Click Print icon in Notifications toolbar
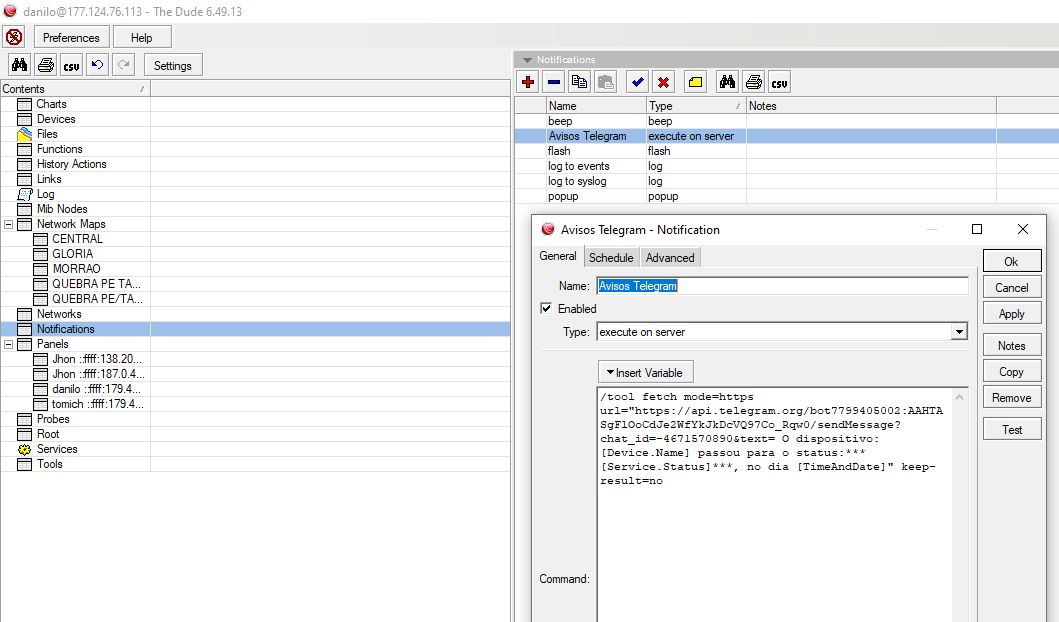The width and height of the screenshot is (1059, 622). [753, 82]
